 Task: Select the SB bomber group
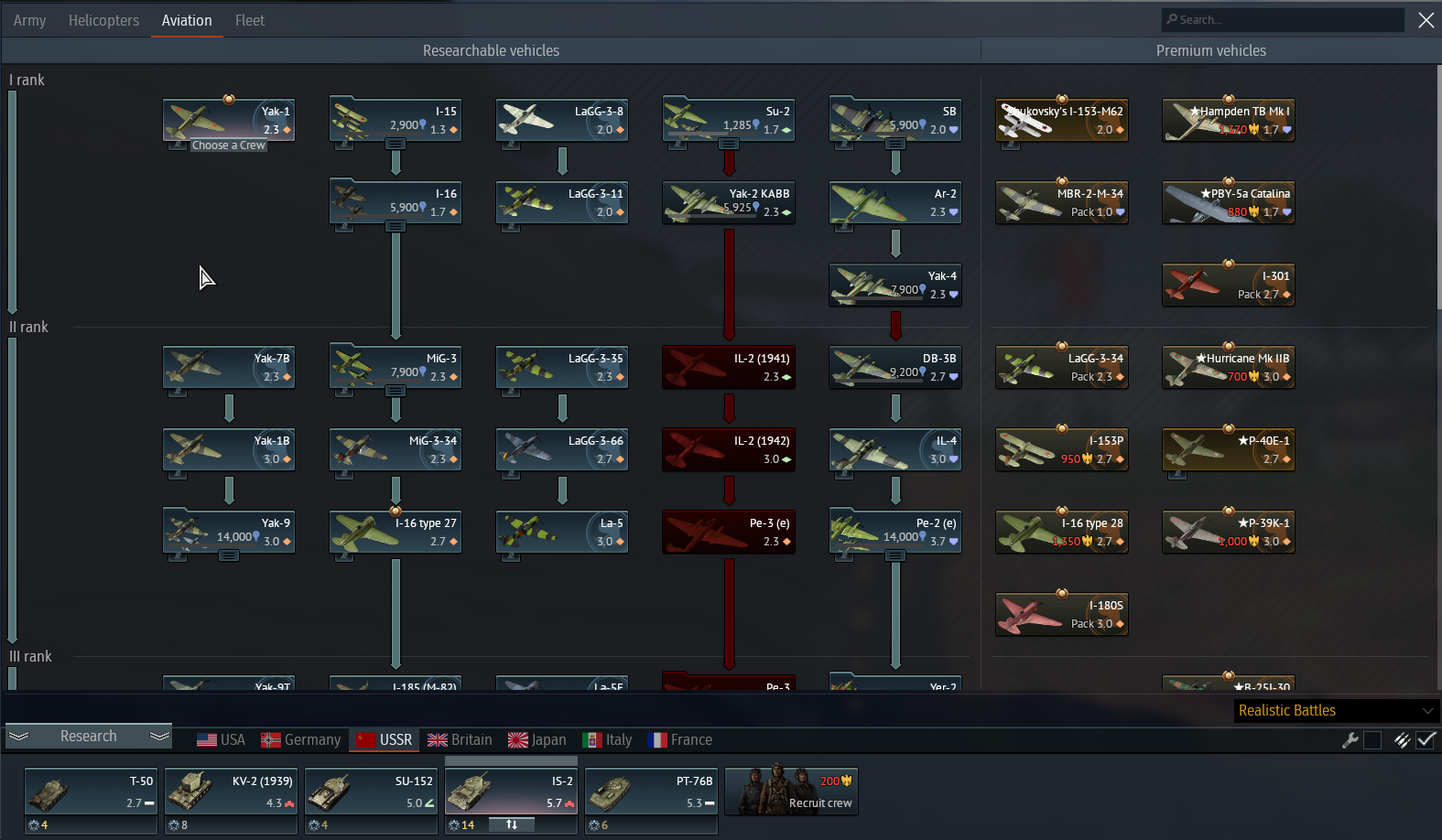point(895,120)
